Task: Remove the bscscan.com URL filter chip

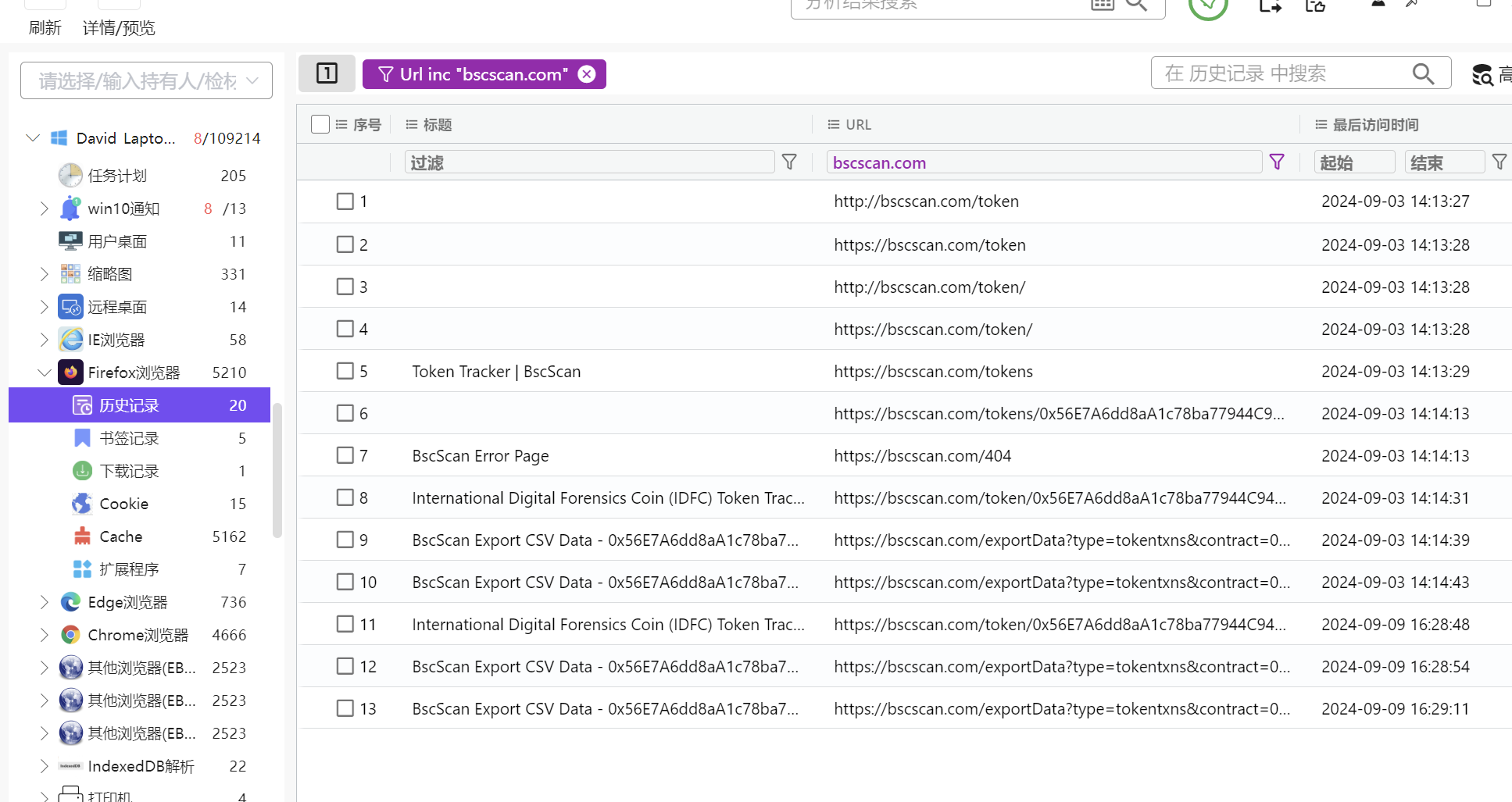Action: [x=586, y=74]
